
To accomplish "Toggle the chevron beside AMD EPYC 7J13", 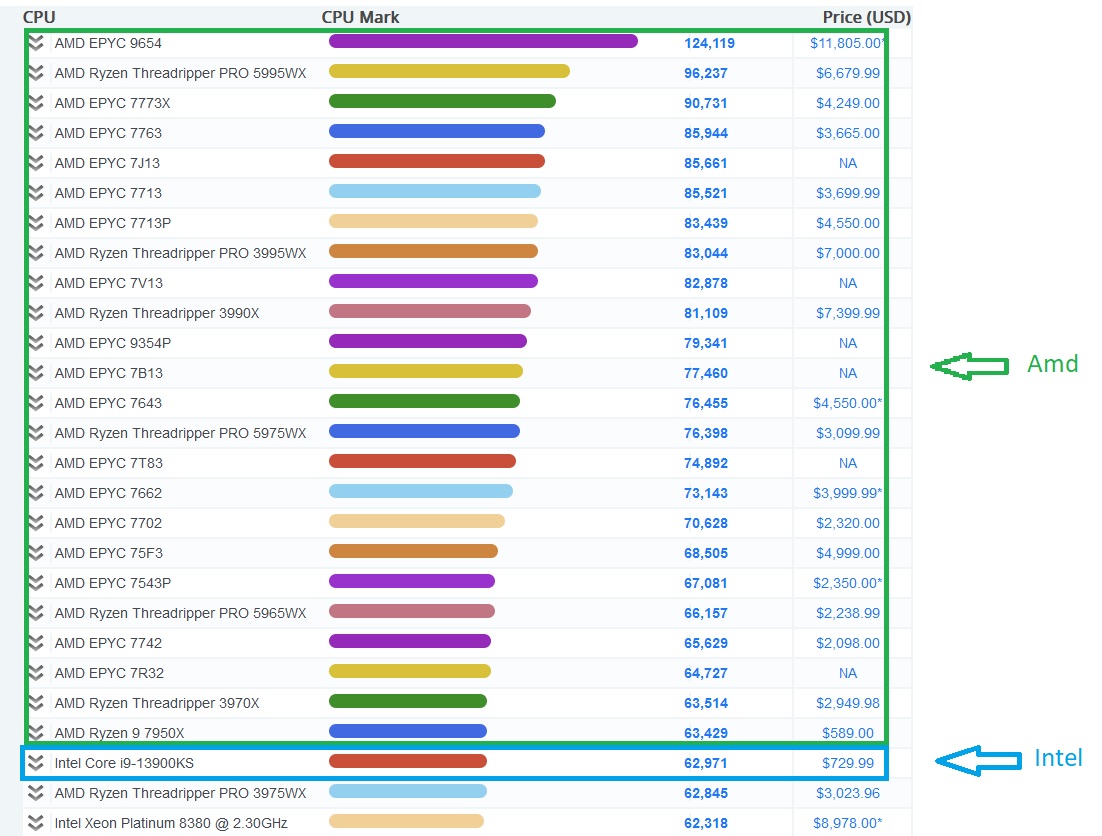I will pos(37,163).
